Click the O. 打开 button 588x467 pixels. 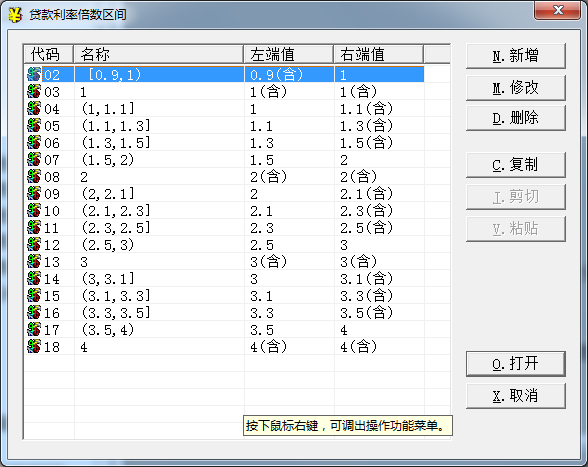click(516, 364)
